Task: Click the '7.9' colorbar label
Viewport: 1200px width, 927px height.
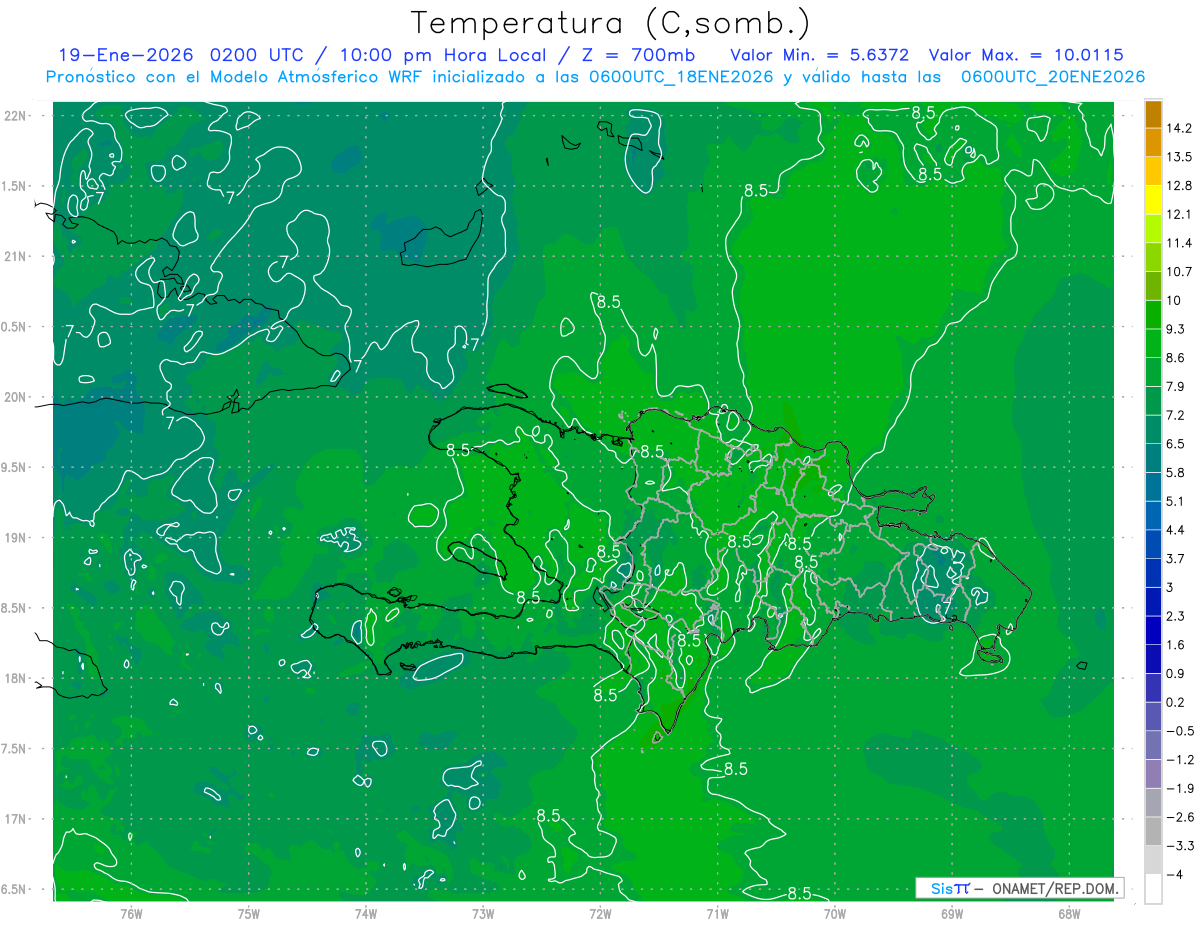Action: 1176,386
